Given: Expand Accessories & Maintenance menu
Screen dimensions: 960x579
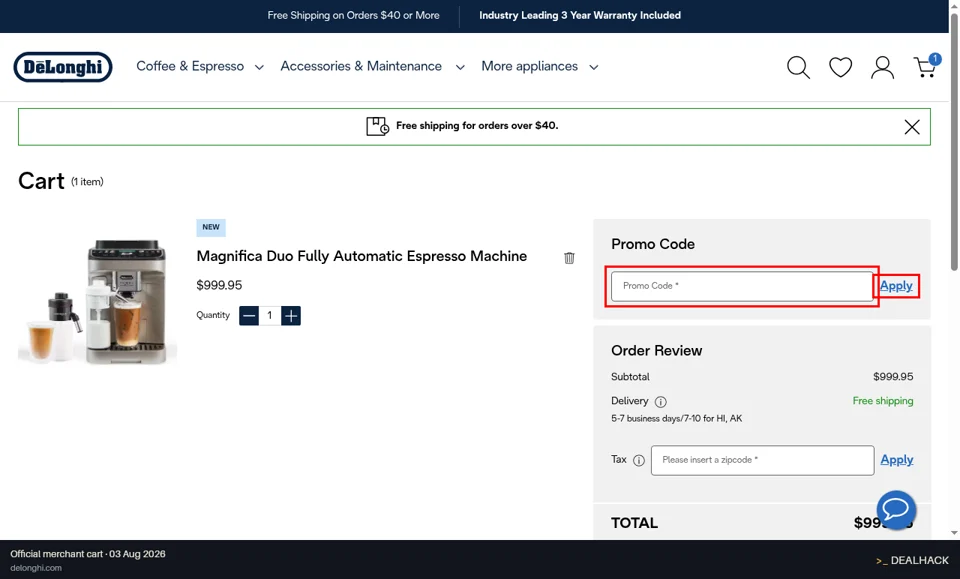Looking at the screenshot, I should (x=372, y=66).
